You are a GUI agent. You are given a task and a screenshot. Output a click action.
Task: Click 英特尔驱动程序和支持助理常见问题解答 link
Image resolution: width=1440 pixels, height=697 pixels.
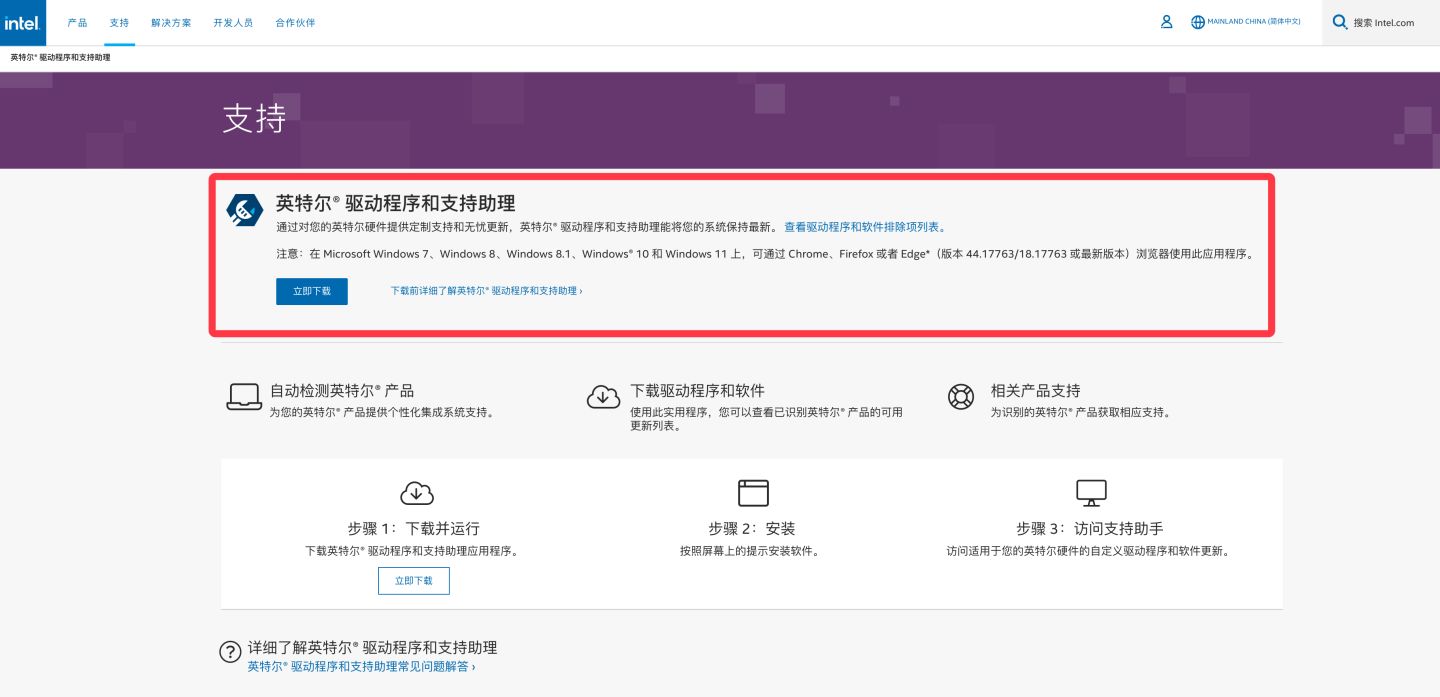[x=360, y=666]
